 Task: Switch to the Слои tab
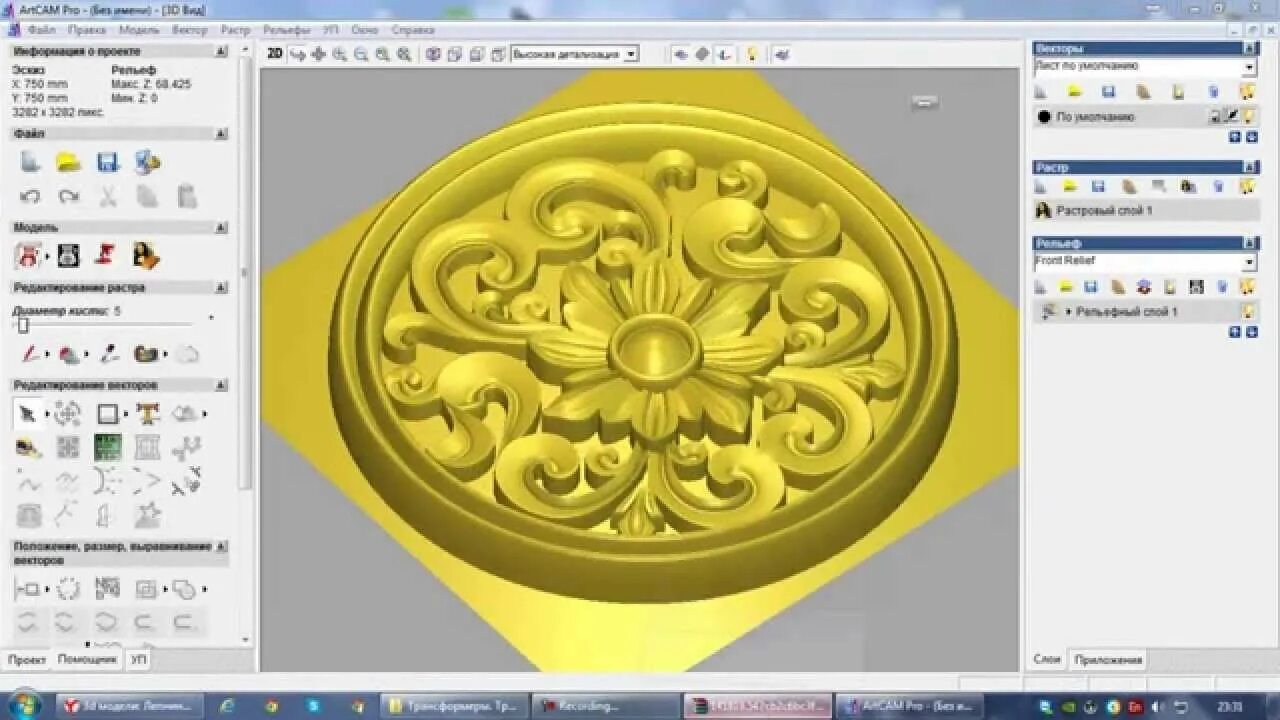tap(1047, 660)
